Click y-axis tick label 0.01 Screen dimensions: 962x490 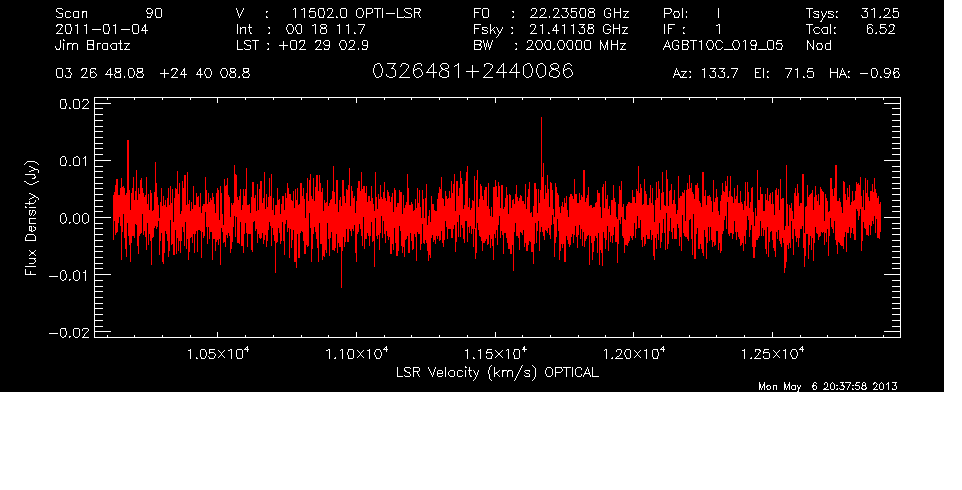click(x=74, y=161)
